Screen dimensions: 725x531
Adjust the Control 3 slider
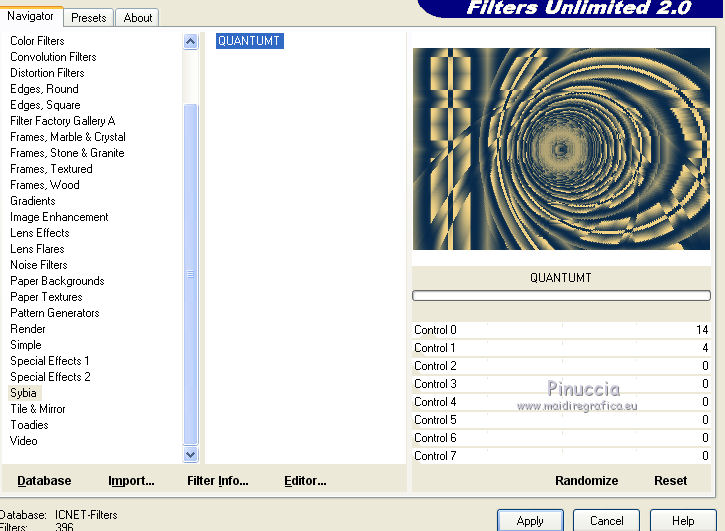(561, 384)
